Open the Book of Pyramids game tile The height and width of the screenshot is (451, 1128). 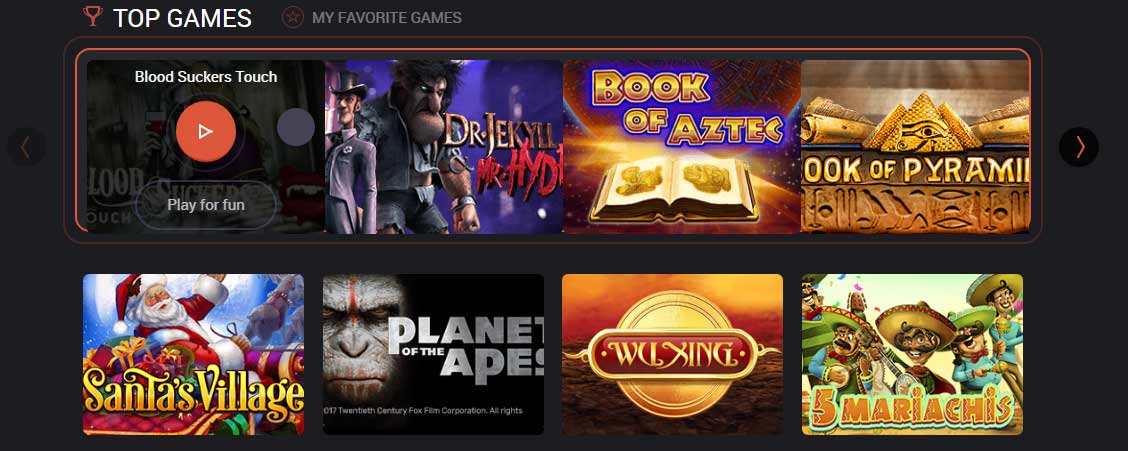click(915, 147)
